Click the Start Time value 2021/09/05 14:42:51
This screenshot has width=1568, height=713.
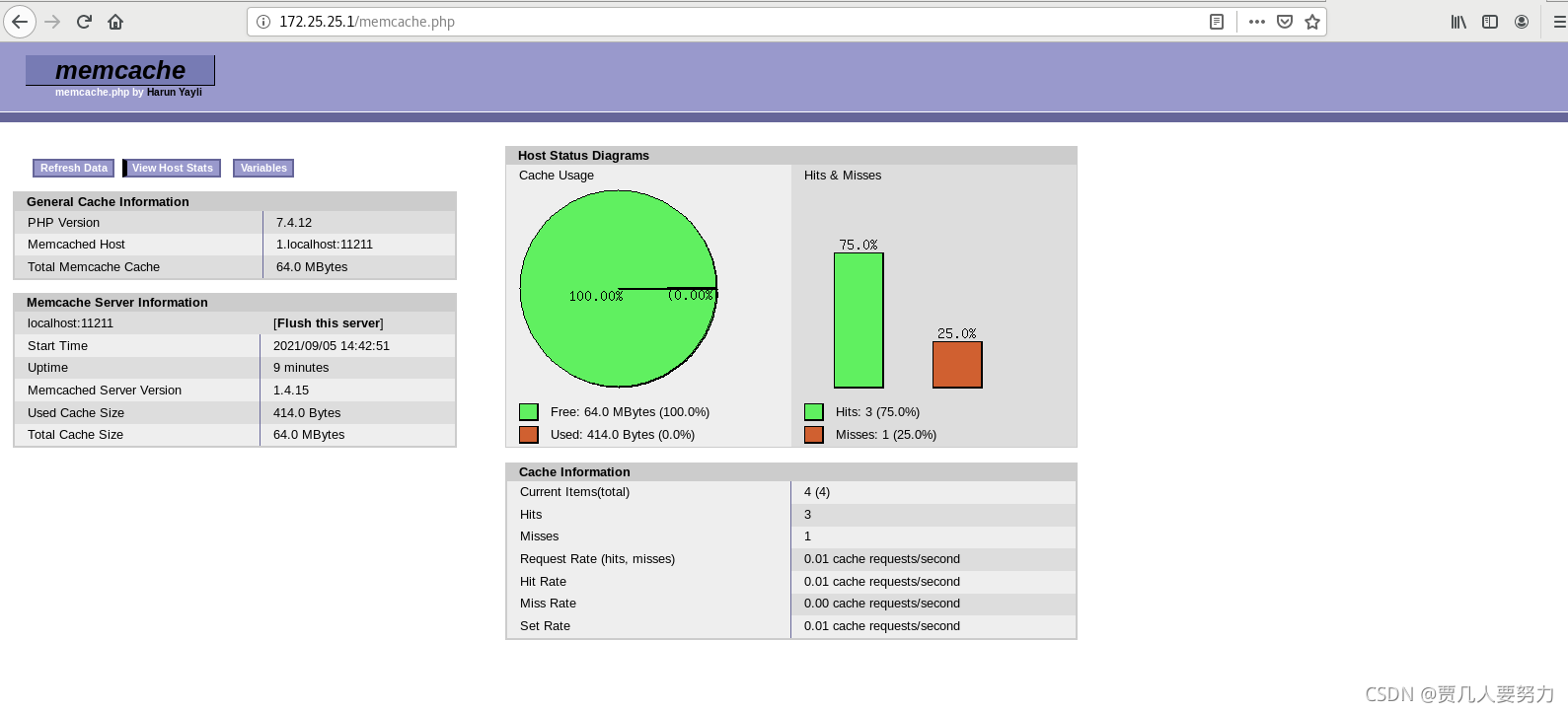[x=332, y=346]
